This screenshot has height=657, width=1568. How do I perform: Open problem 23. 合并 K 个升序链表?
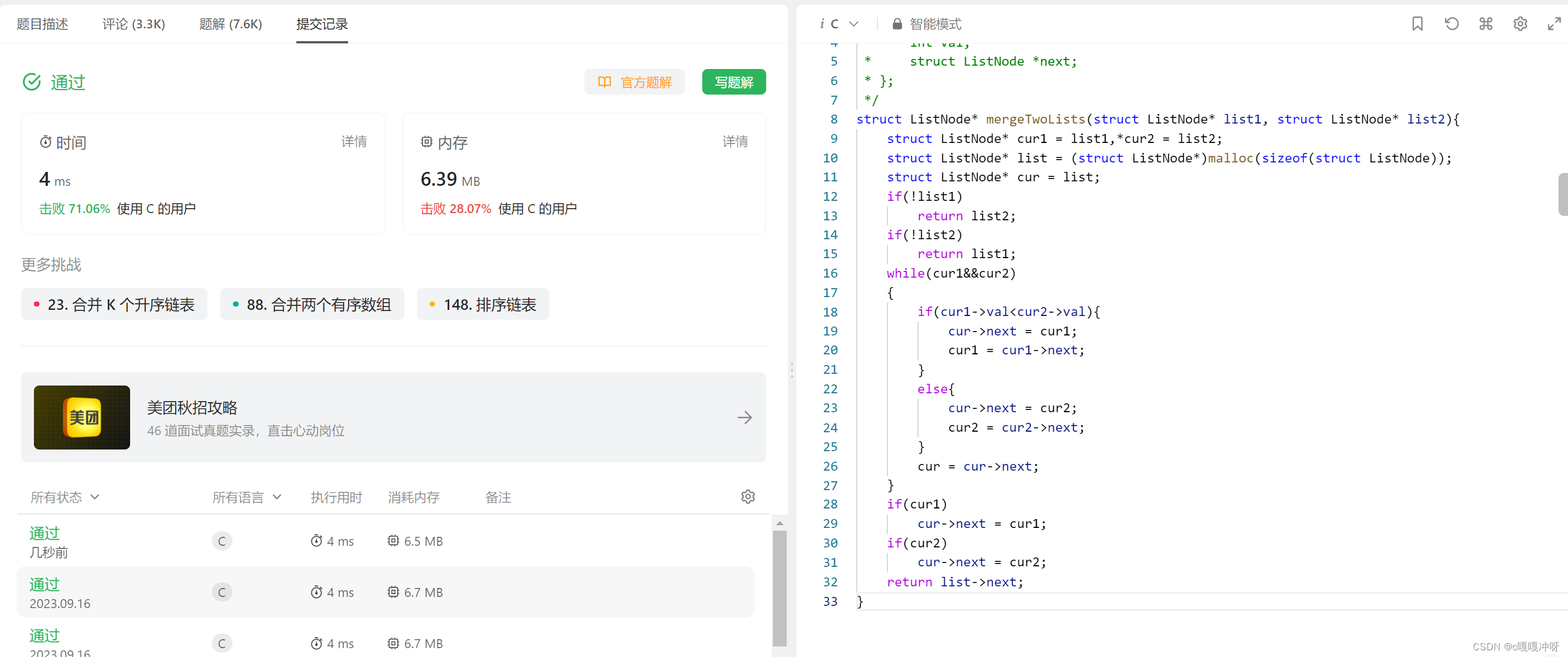[114, 304]
